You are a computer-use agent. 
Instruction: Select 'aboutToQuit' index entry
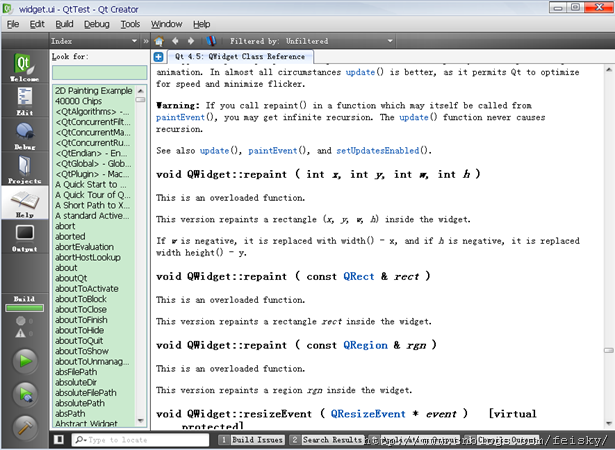coord(94,341)
